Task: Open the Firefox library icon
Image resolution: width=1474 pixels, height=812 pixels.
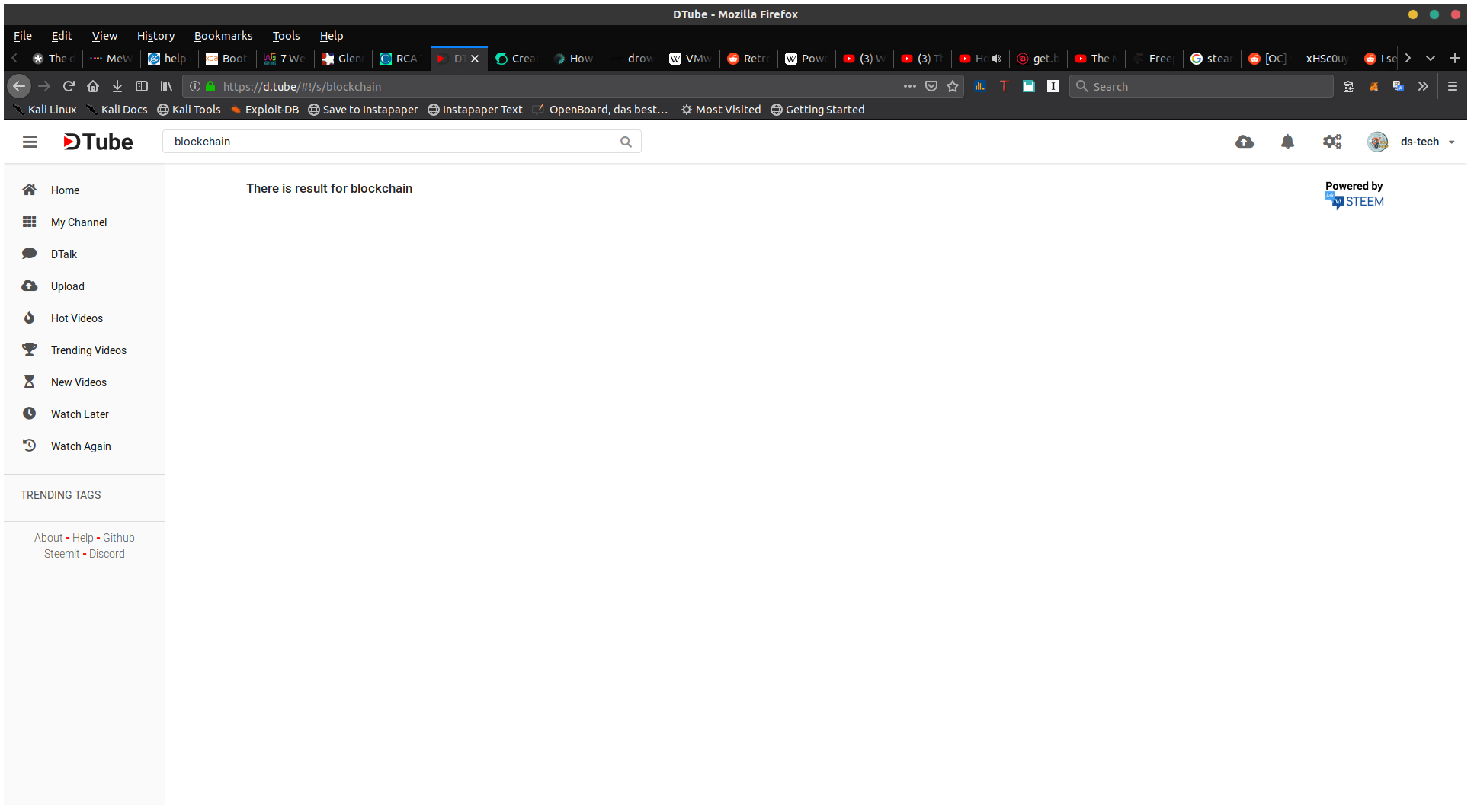Action: click(166, 86)
